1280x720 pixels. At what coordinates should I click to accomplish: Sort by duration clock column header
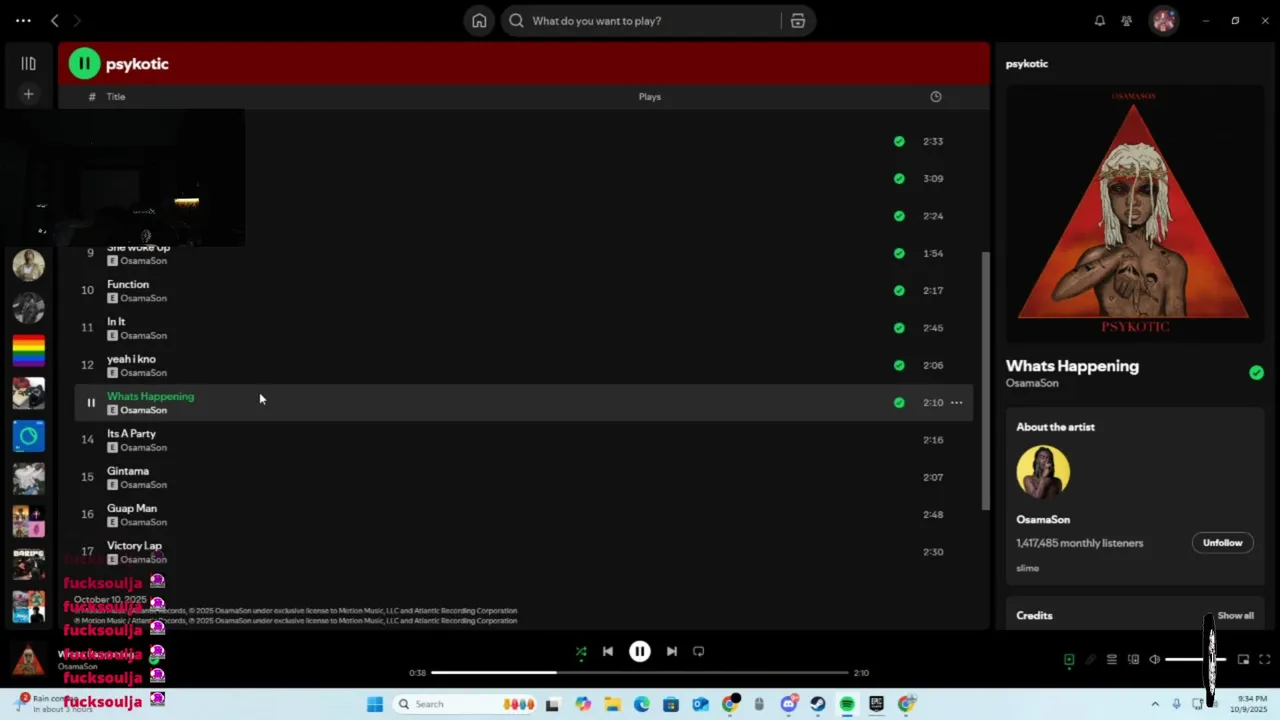[936, 97]
